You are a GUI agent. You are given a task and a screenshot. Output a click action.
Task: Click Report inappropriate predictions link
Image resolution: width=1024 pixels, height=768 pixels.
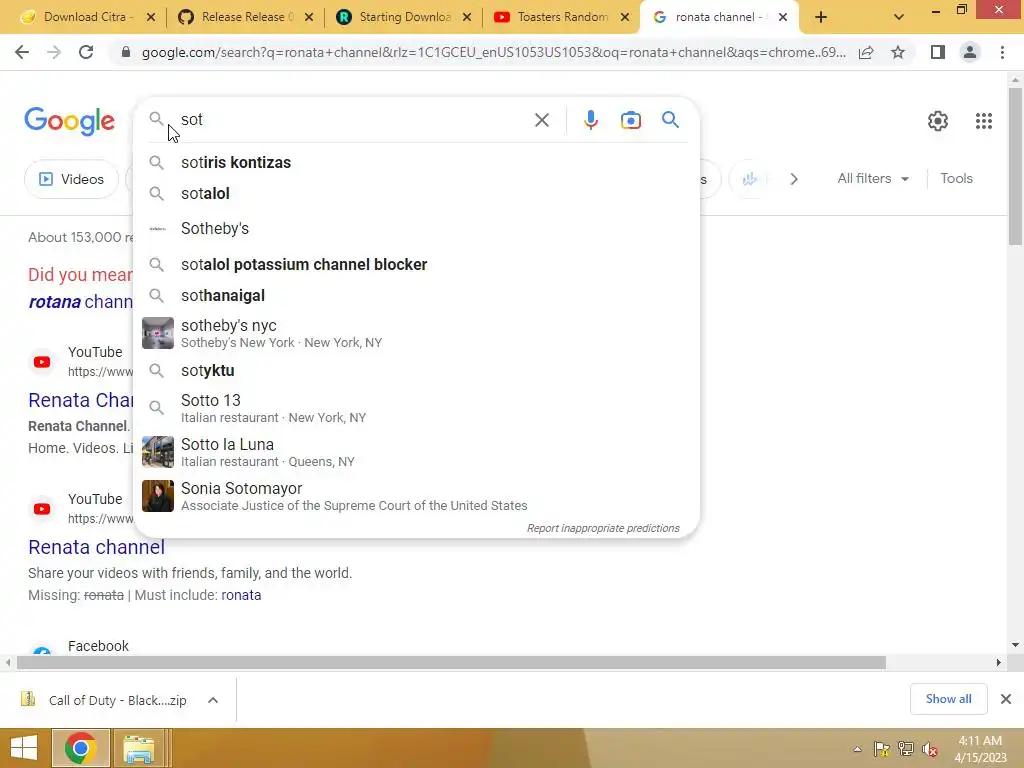coord(603,528)
